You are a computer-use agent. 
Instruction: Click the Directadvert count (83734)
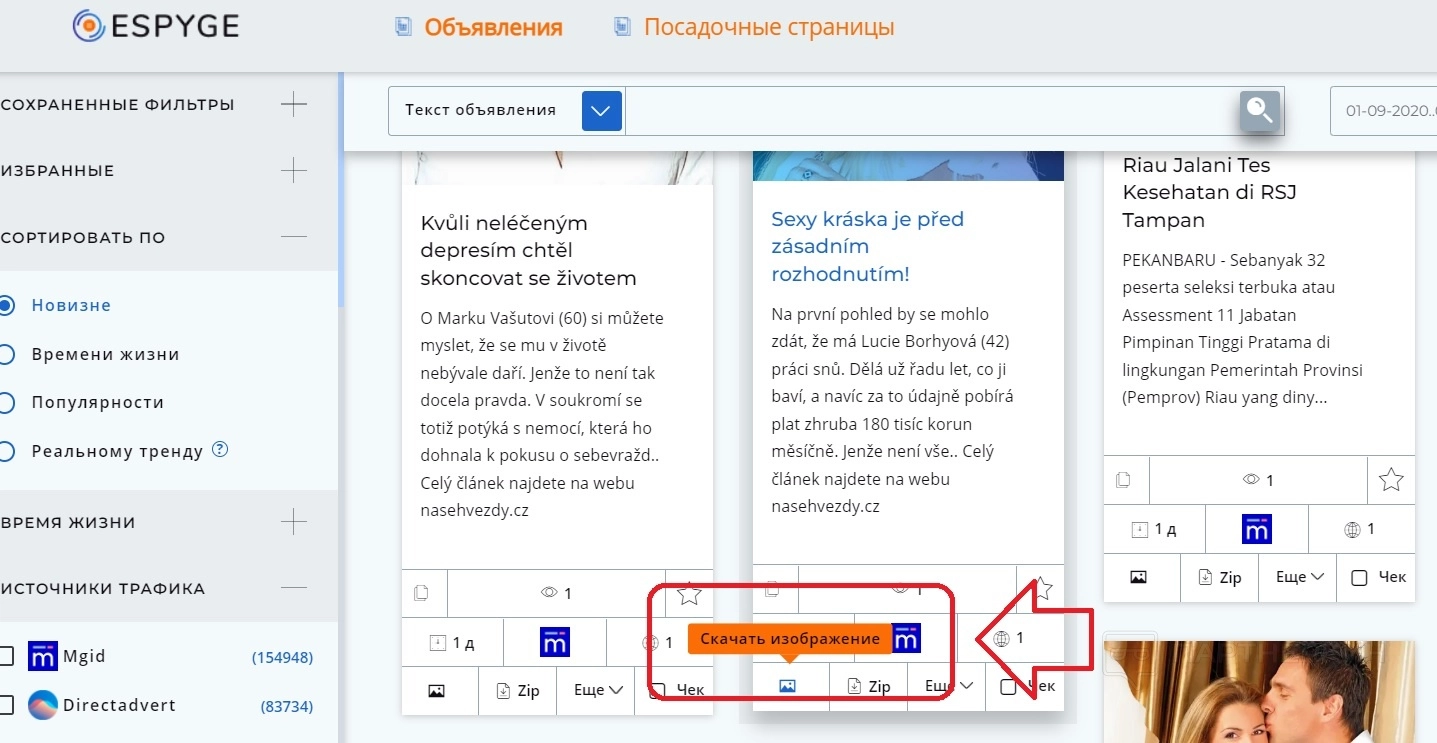(287, 706)
